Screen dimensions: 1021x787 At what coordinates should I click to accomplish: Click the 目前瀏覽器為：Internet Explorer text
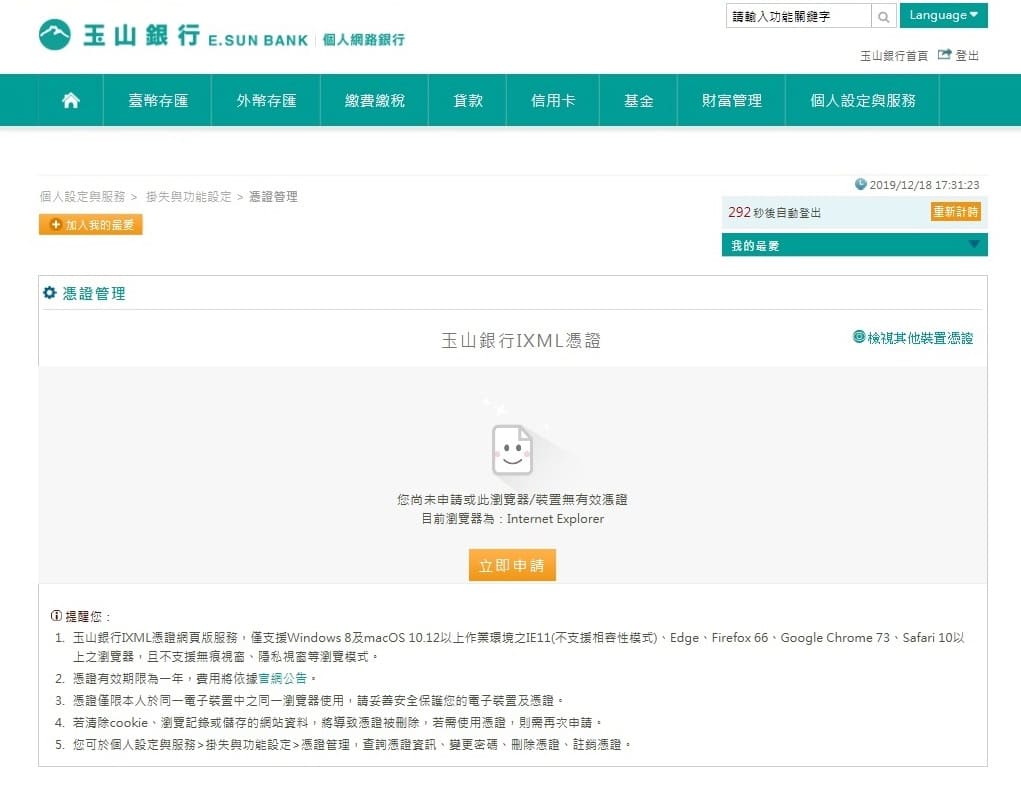(512, 519)
